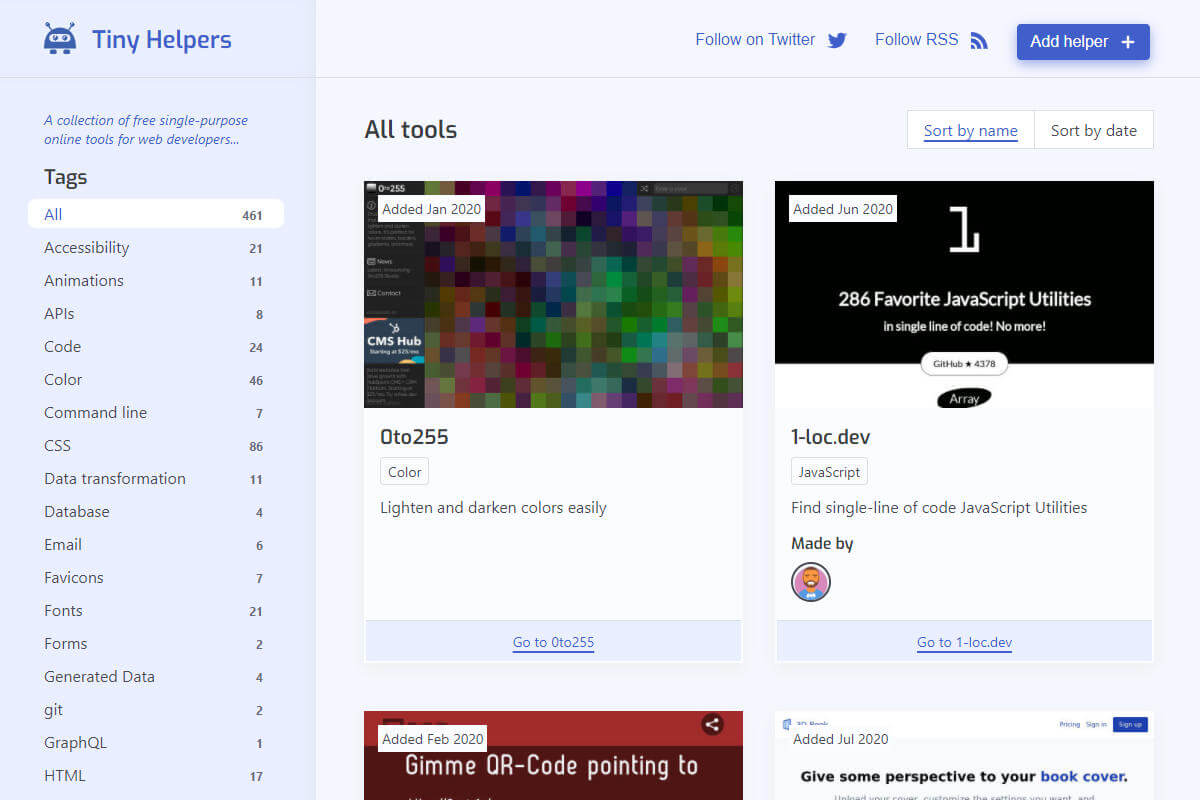Open the Gimme QR-Code thumbnail

[553, 755]
